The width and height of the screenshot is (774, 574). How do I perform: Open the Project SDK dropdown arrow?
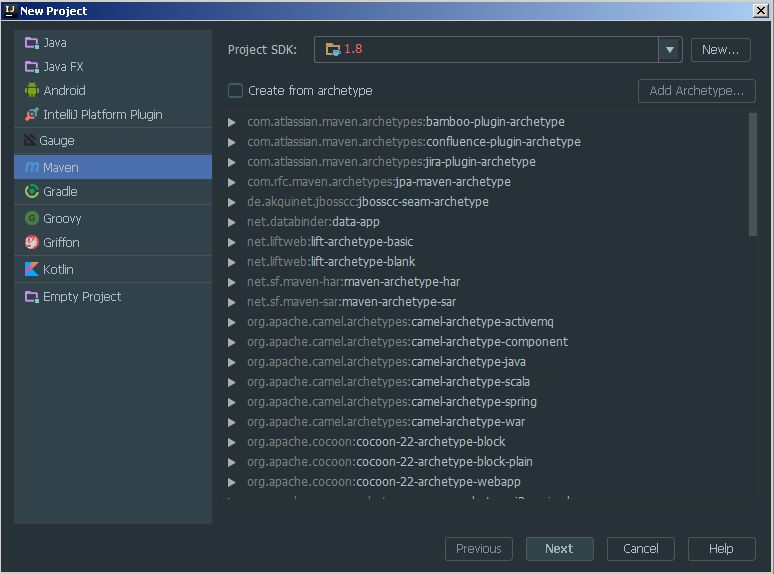[670, 49]
